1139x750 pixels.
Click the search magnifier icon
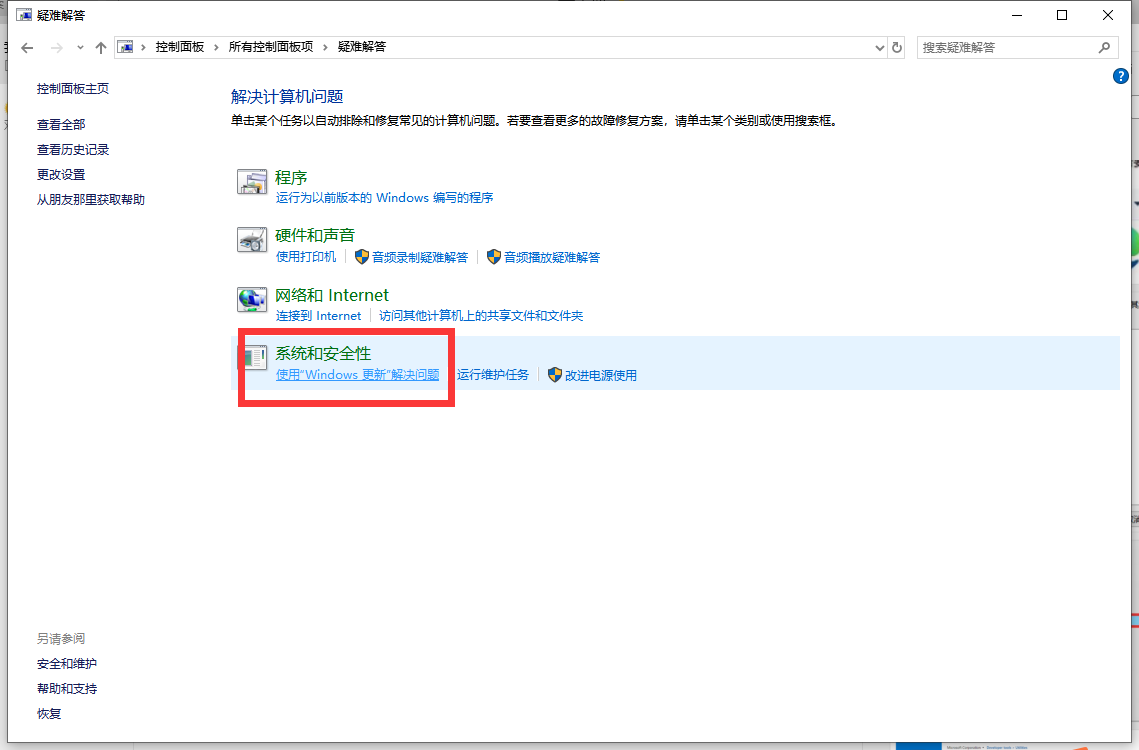pyautogui.click(x=1104, y=47)
